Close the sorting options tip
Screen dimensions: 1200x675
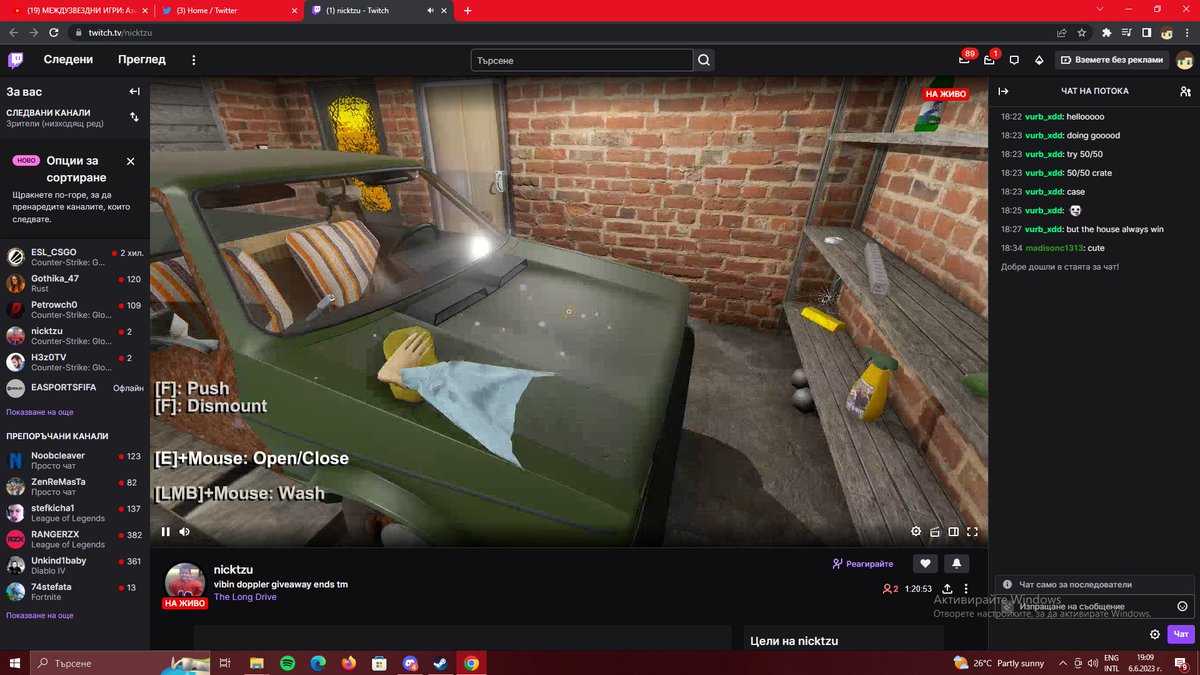130,161
